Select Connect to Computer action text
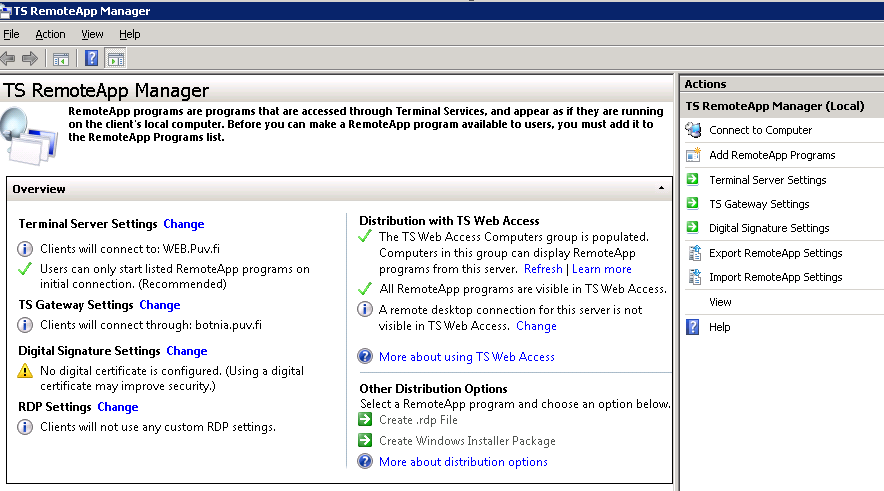Viewport: 884px width, 491px height. (761, 130)
